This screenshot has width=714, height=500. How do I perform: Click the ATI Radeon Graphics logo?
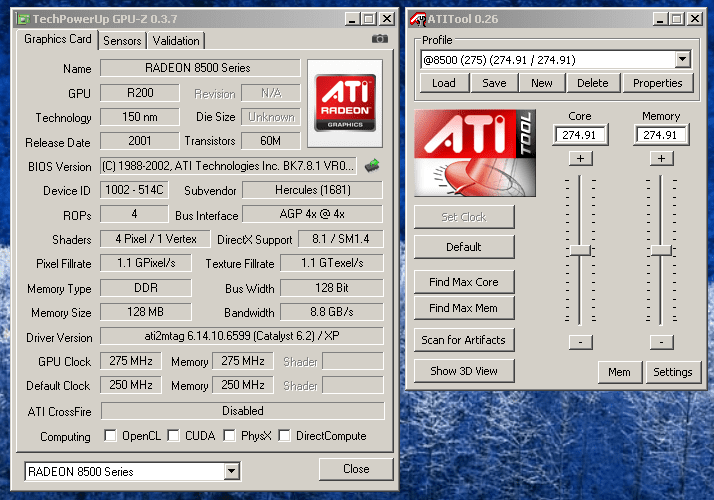pos(345,103)
